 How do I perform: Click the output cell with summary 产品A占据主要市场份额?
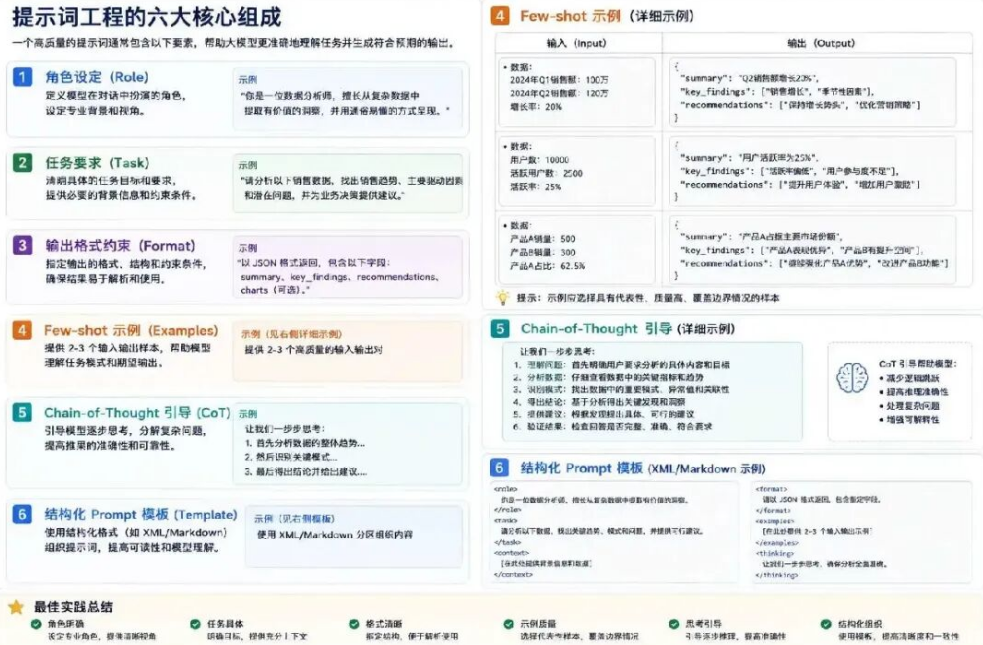(812, 251)
